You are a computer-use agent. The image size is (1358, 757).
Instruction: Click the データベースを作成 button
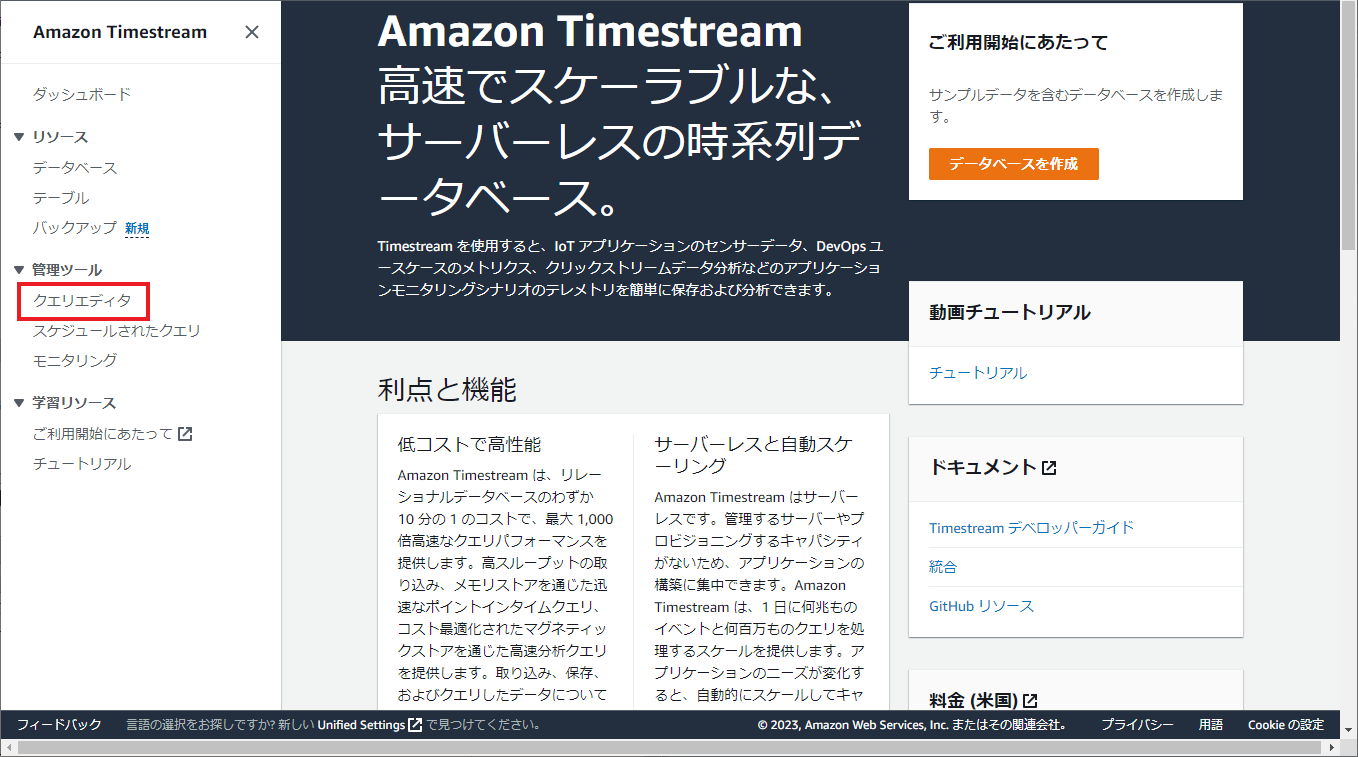click(x=1013, y=163)
